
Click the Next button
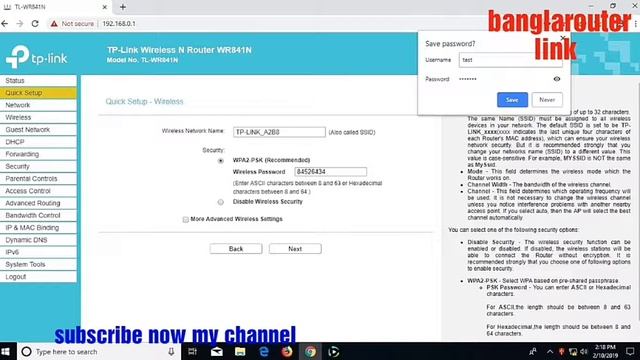coord(295,249)
